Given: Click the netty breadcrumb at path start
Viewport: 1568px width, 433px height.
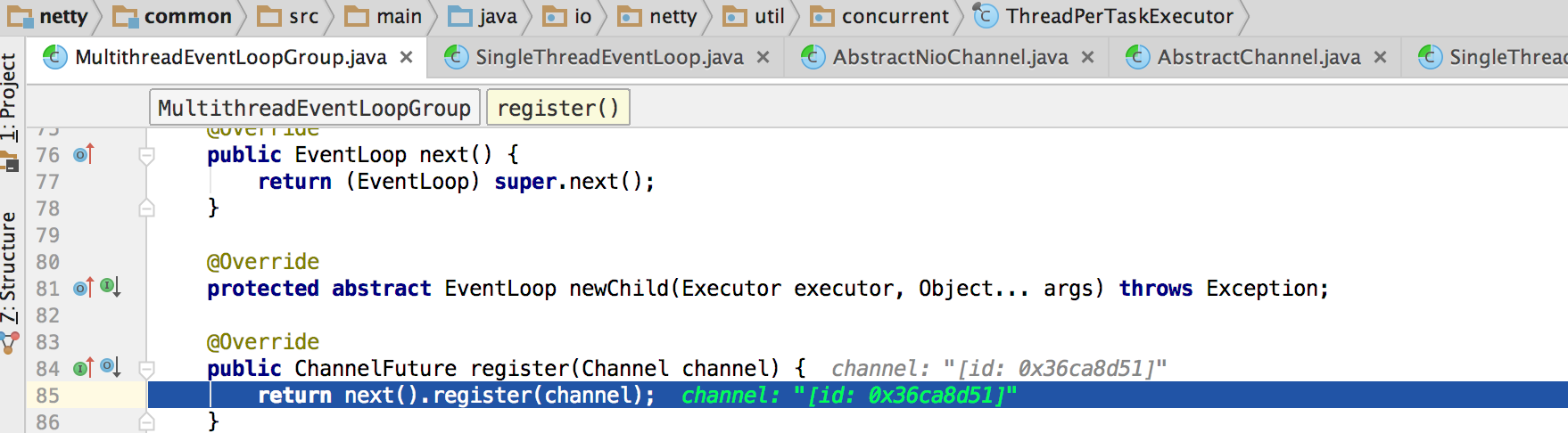Looking at the screenshot, I should [x=48, y=16].
